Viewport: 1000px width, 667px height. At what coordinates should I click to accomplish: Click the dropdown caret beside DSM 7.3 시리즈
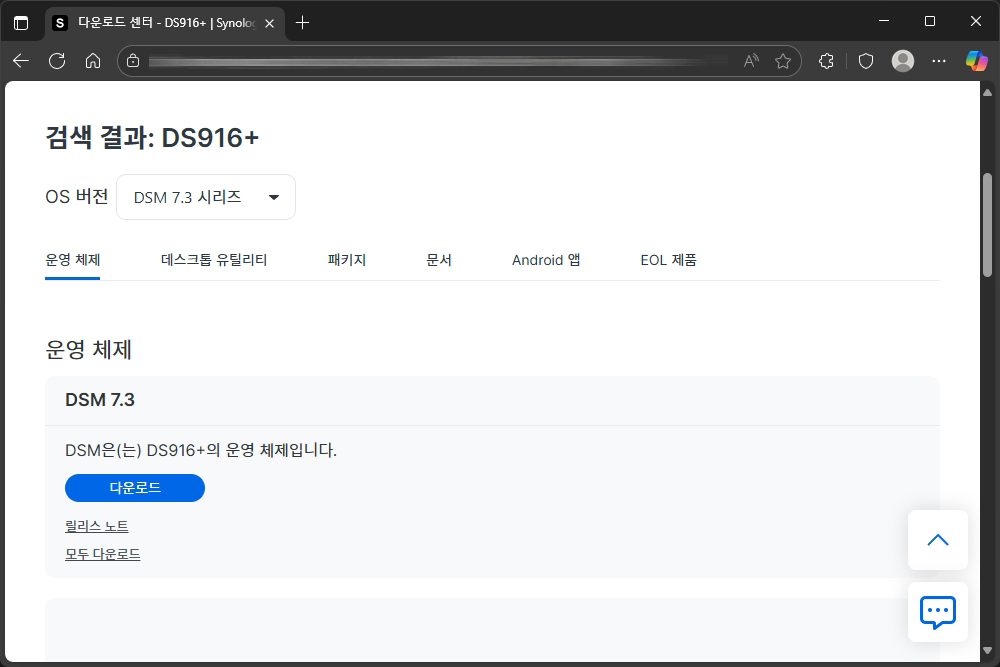pyautogui.click(x=274, y=197)
